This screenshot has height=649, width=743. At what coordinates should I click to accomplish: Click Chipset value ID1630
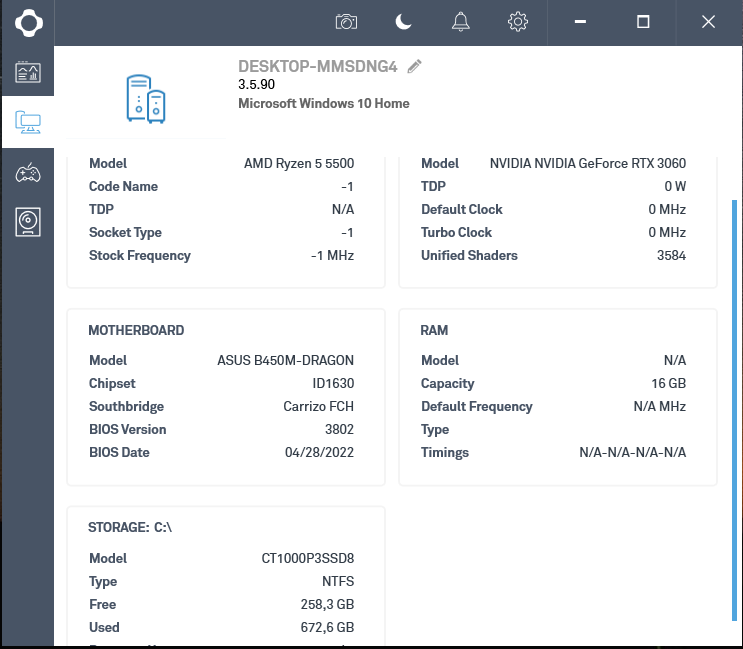pyautogui.click(x=333, y=383)
